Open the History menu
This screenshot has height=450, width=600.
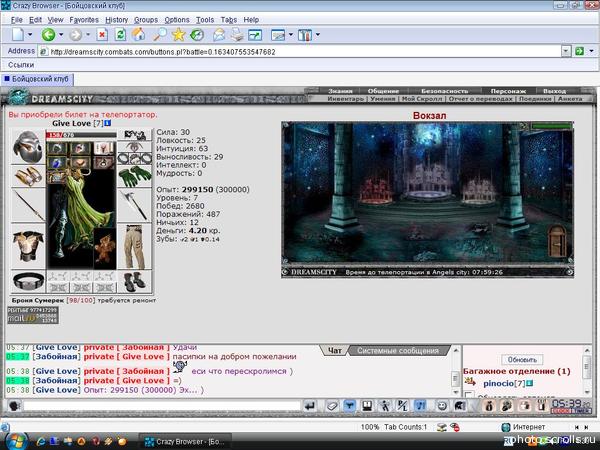click(116, 20)
